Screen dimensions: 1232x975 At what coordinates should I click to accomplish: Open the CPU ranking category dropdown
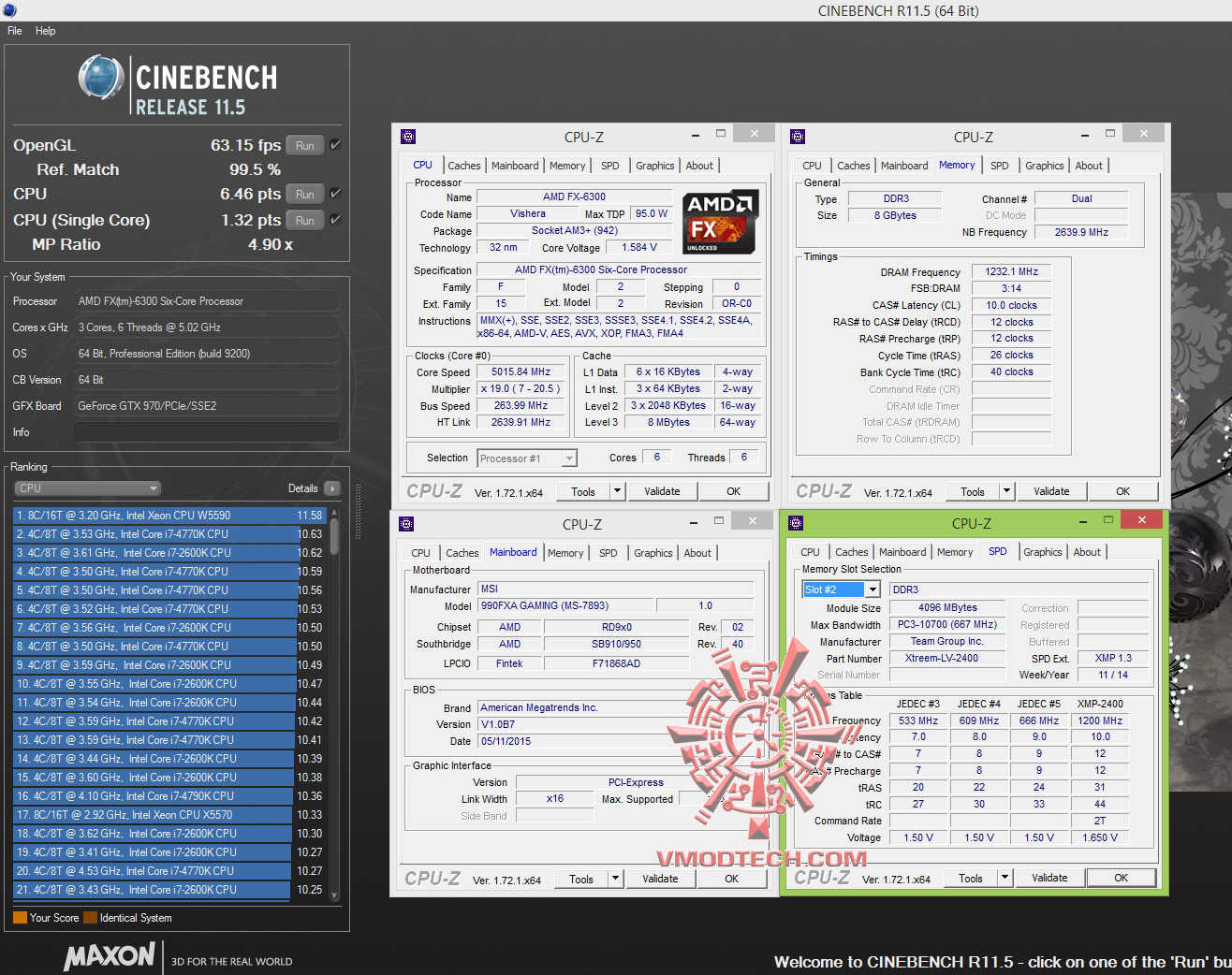(x=88, y=488)
